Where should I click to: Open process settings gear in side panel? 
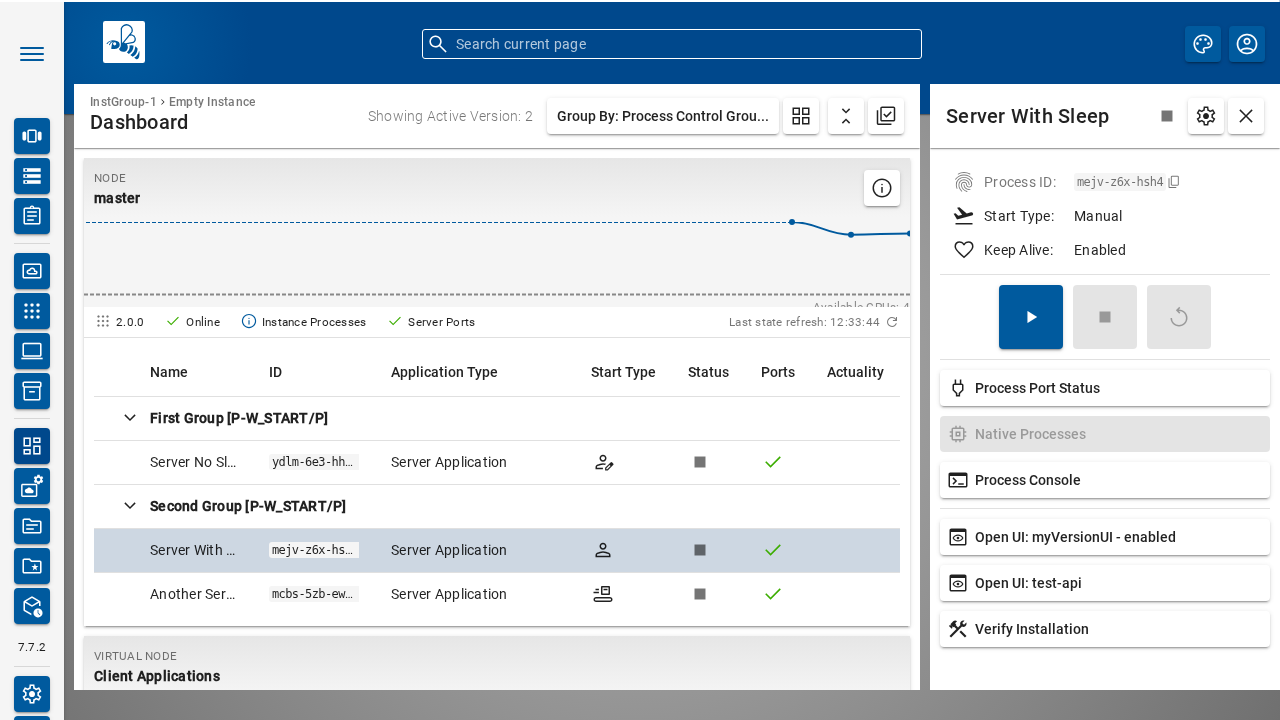pos(1206,116)
